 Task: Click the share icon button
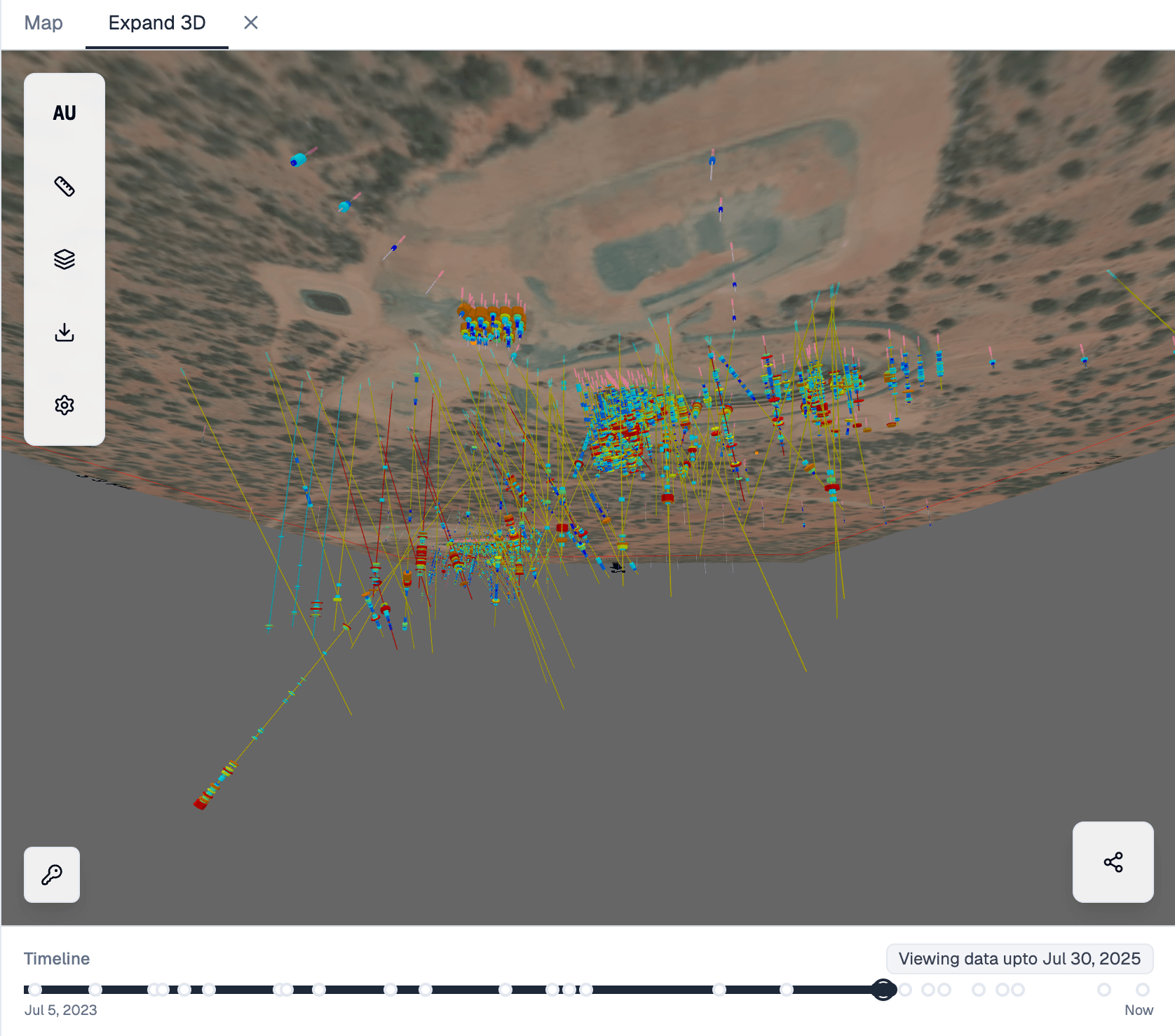[1113, 862]
